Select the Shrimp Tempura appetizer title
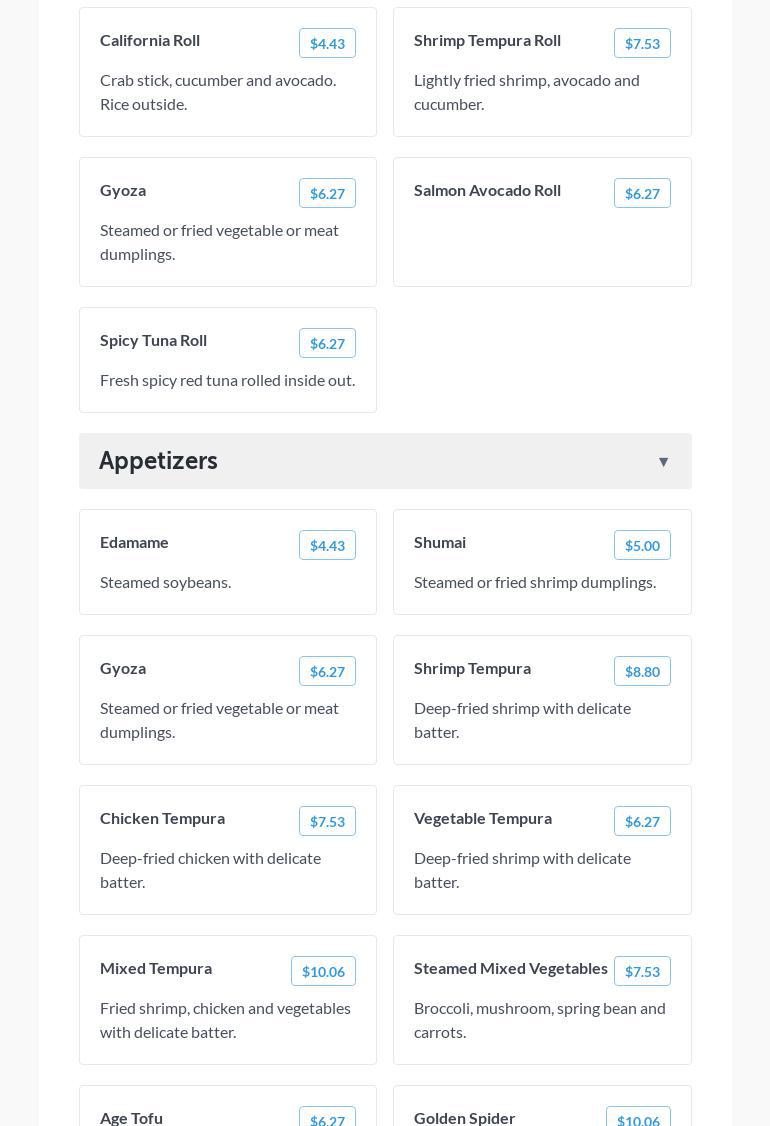 [x=472, y=668]
